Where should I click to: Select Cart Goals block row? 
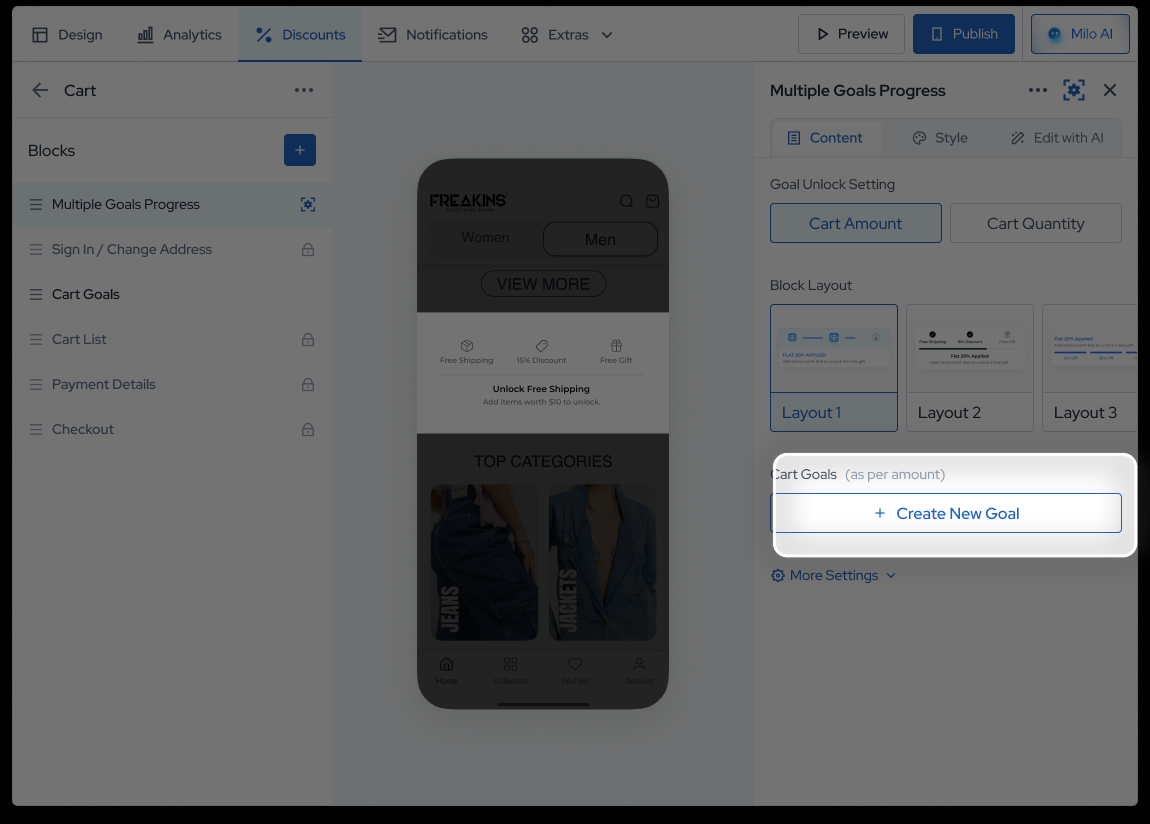click(x=172, y=295)
